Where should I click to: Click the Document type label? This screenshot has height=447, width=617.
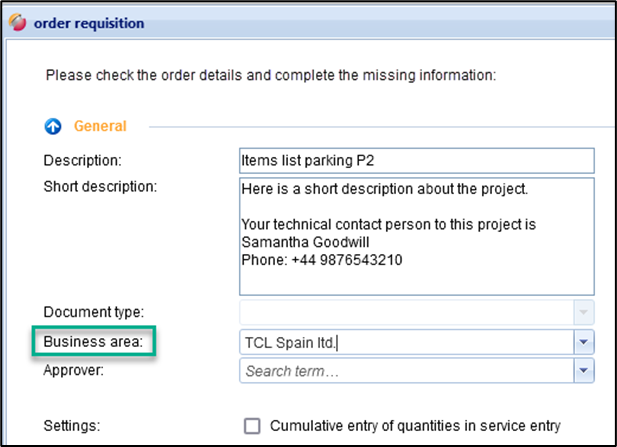[94, 313]
